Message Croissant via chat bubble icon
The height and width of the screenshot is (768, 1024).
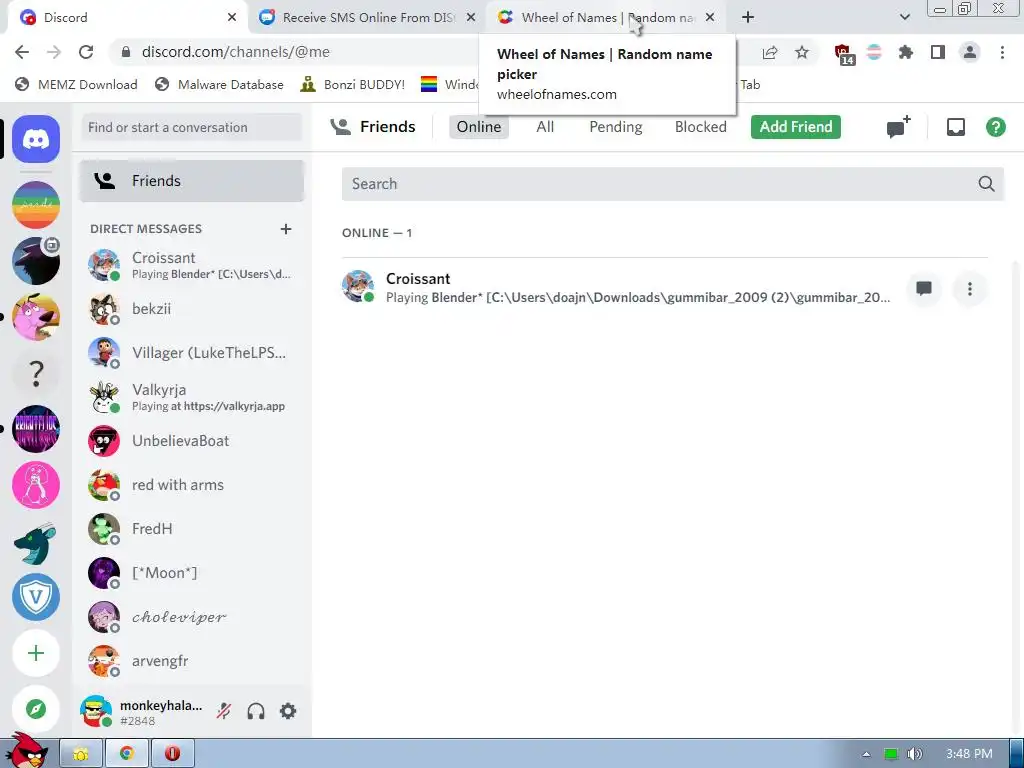[x=923, y=289]
